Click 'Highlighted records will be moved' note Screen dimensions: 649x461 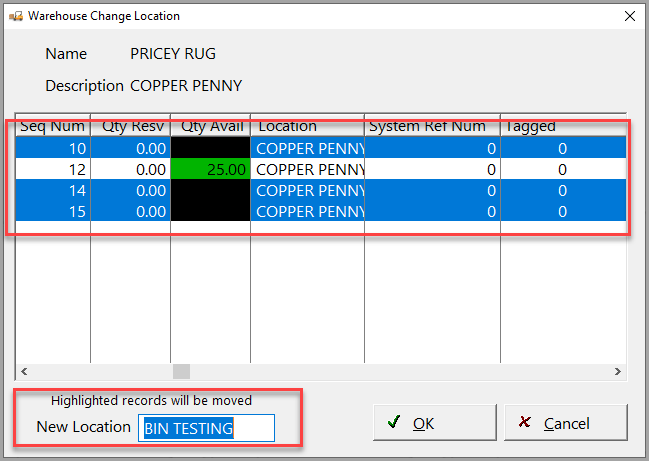pos(151,400)
